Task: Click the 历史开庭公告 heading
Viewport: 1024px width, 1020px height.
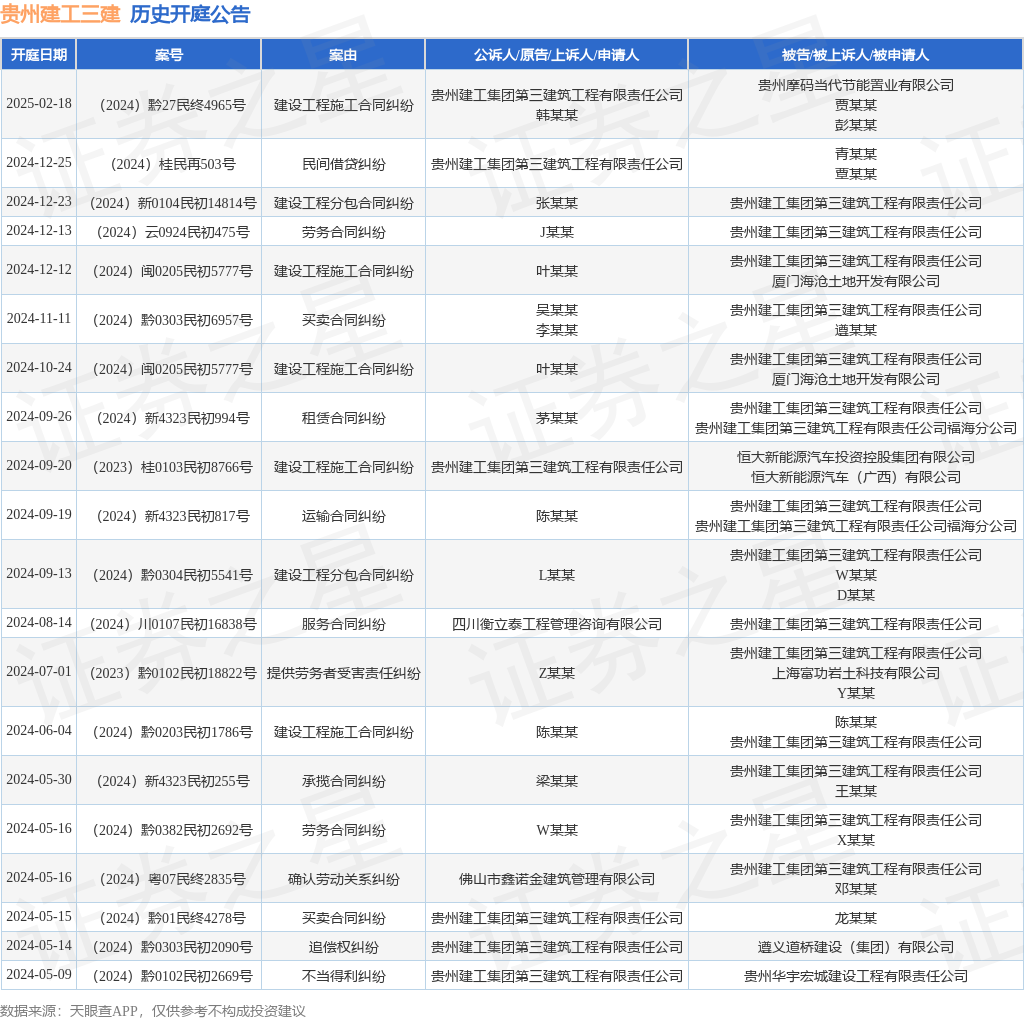Action: coord(190,14)
